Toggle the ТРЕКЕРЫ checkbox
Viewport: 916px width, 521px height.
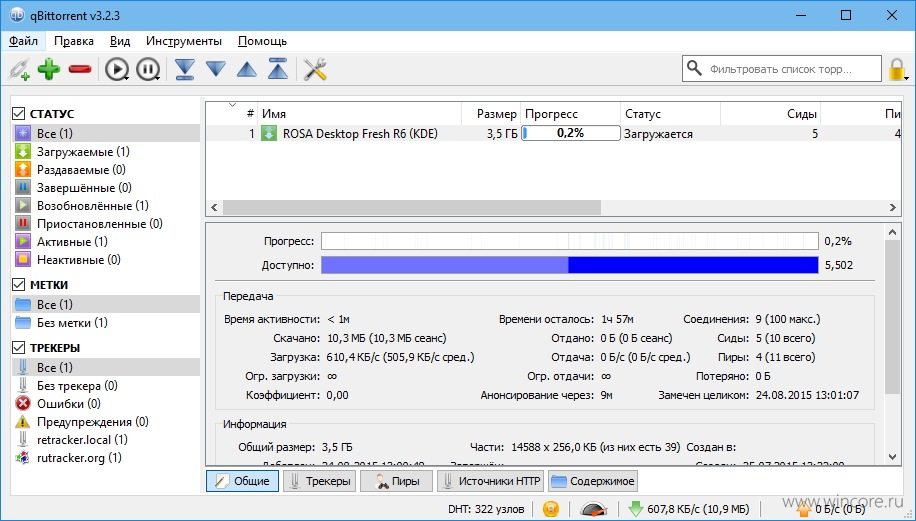point(19,348)
